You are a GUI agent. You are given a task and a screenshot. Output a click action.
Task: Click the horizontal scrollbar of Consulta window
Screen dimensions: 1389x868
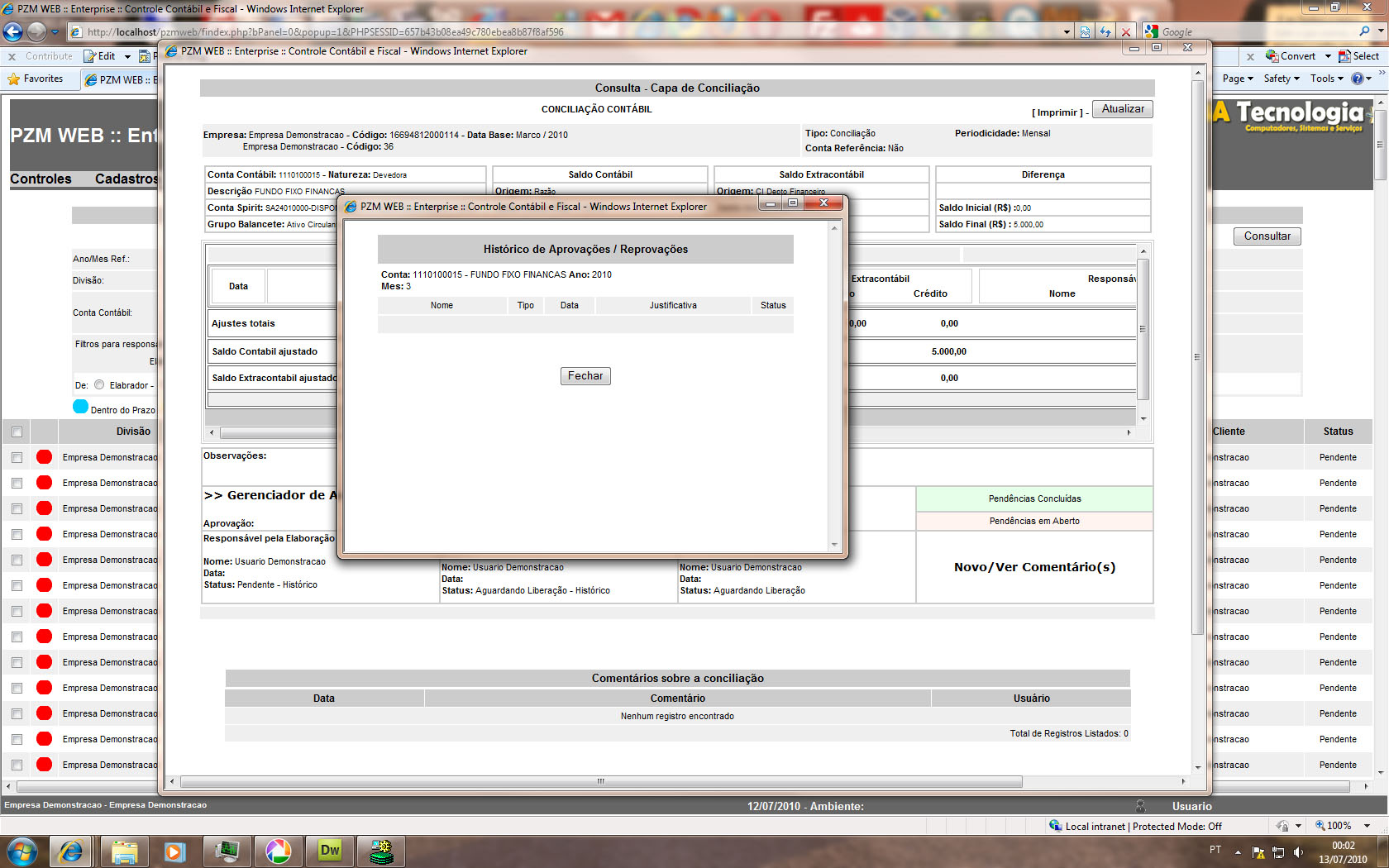(601, 781)
